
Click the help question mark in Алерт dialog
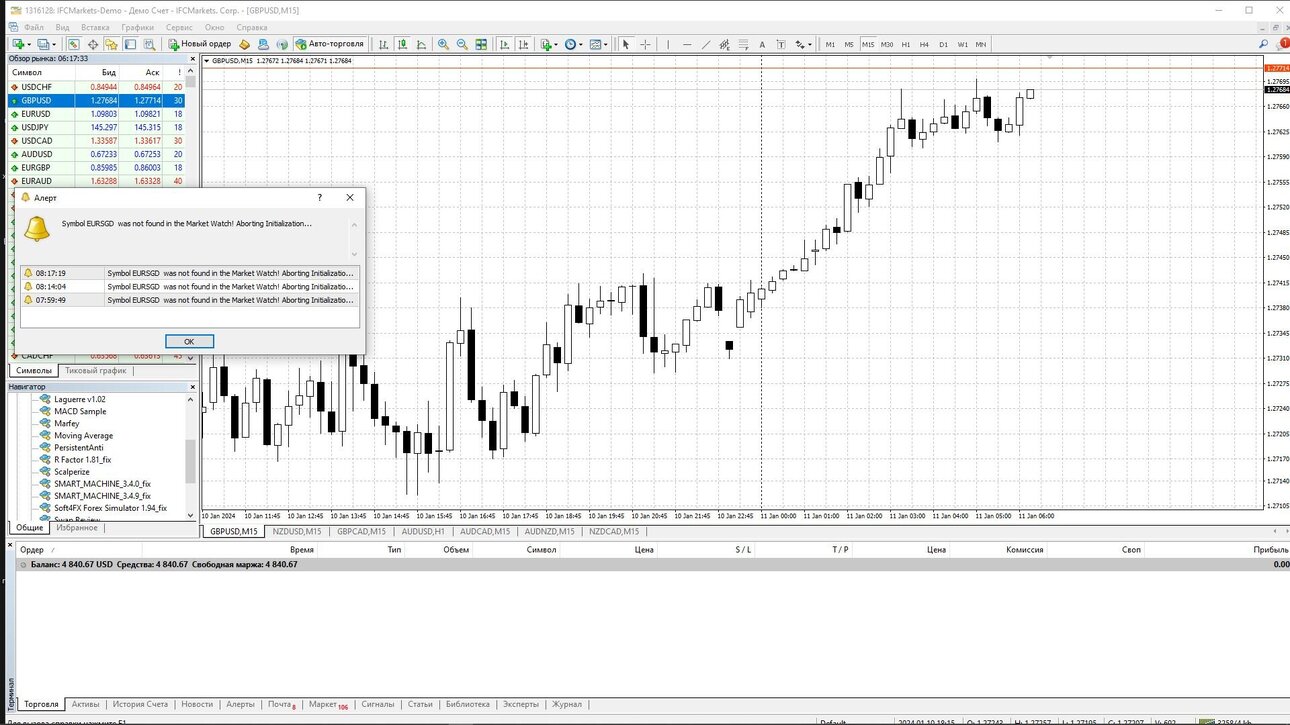320,198
